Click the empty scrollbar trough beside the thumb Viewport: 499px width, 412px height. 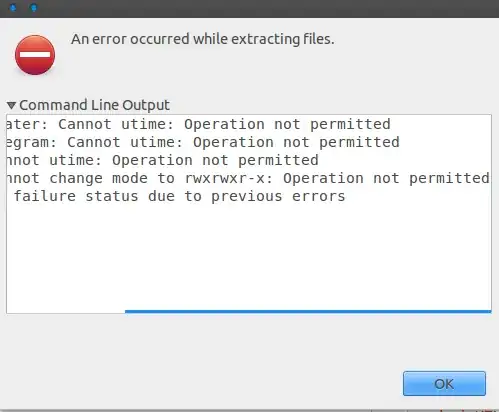click(66, 312)
